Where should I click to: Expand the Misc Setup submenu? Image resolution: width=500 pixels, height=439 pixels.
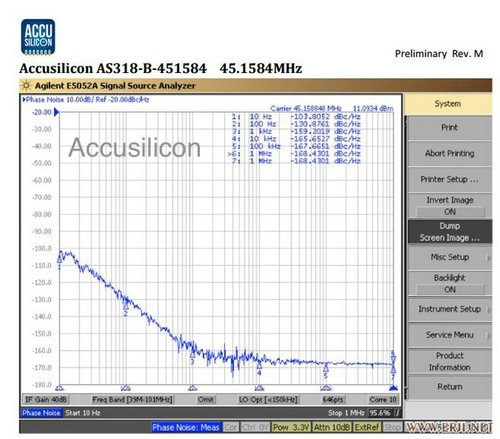tap(449, 257)
